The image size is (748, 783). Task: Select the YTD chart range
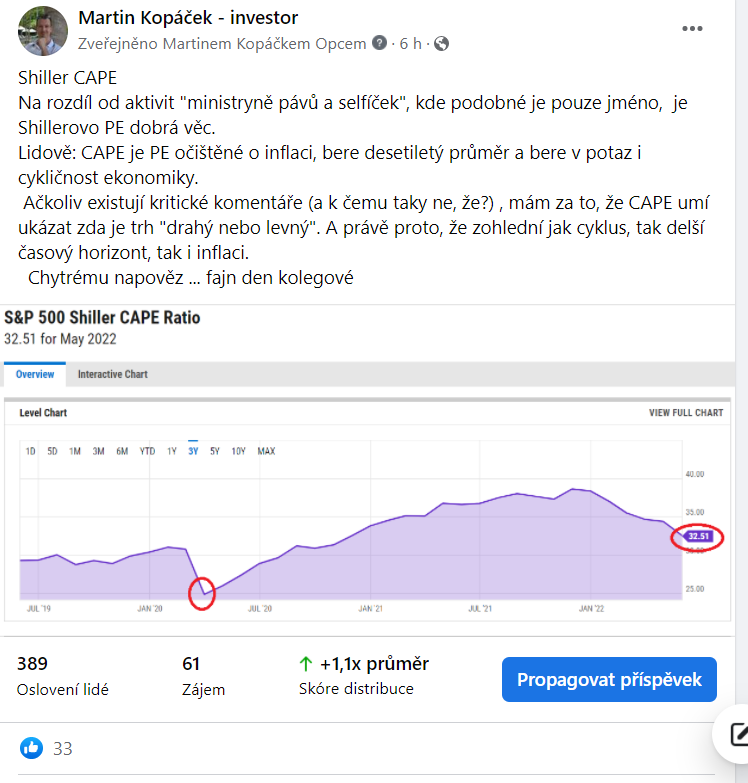(x=147, y=451)
